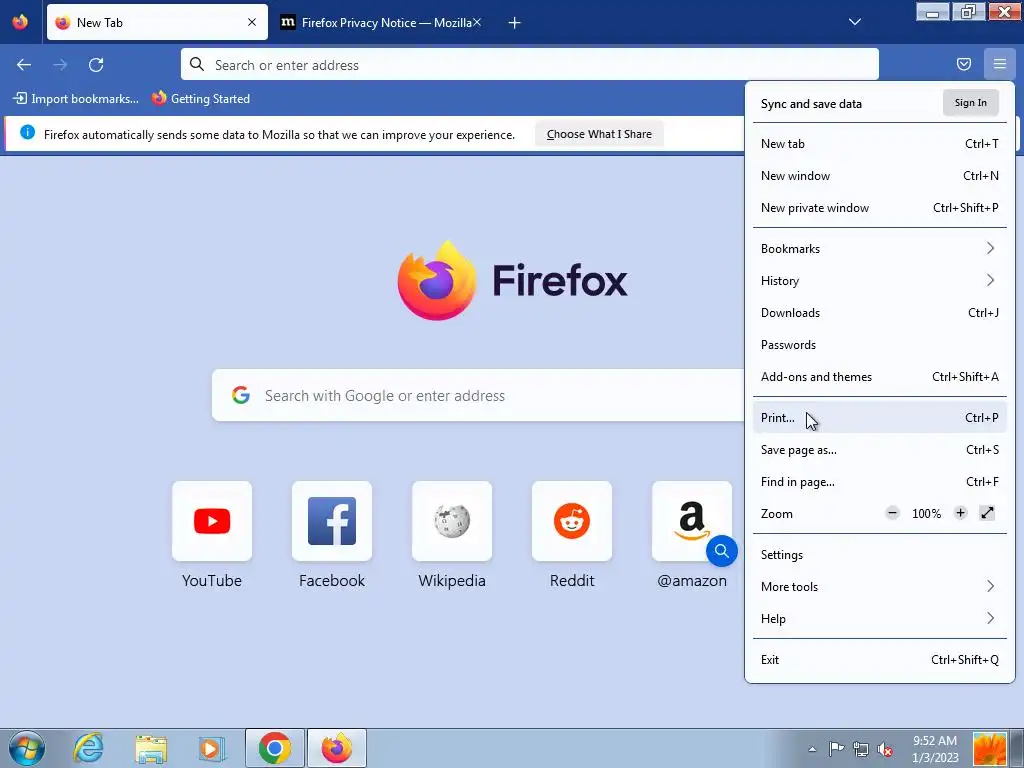This screenshot has width=1024, height=768.
Task: Switch to Chrome on the taskbar
Action: 274,748
